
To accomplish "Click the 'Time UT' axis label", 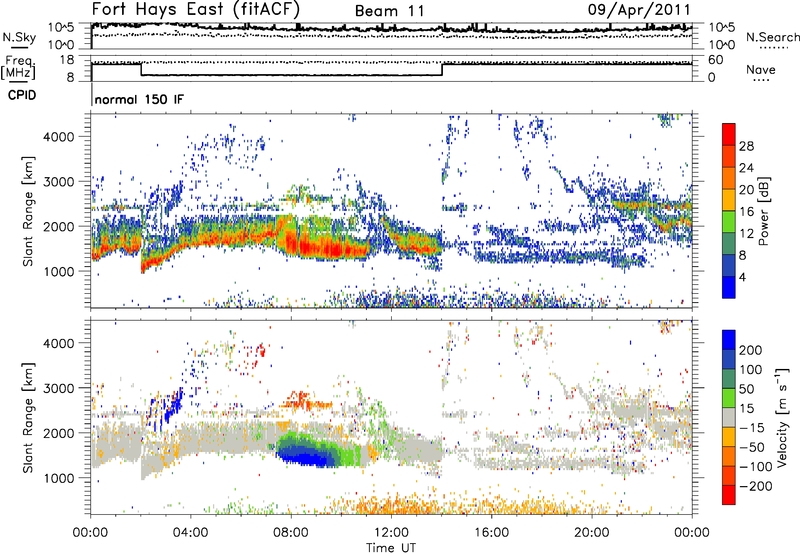I will (x=390, y=548).
